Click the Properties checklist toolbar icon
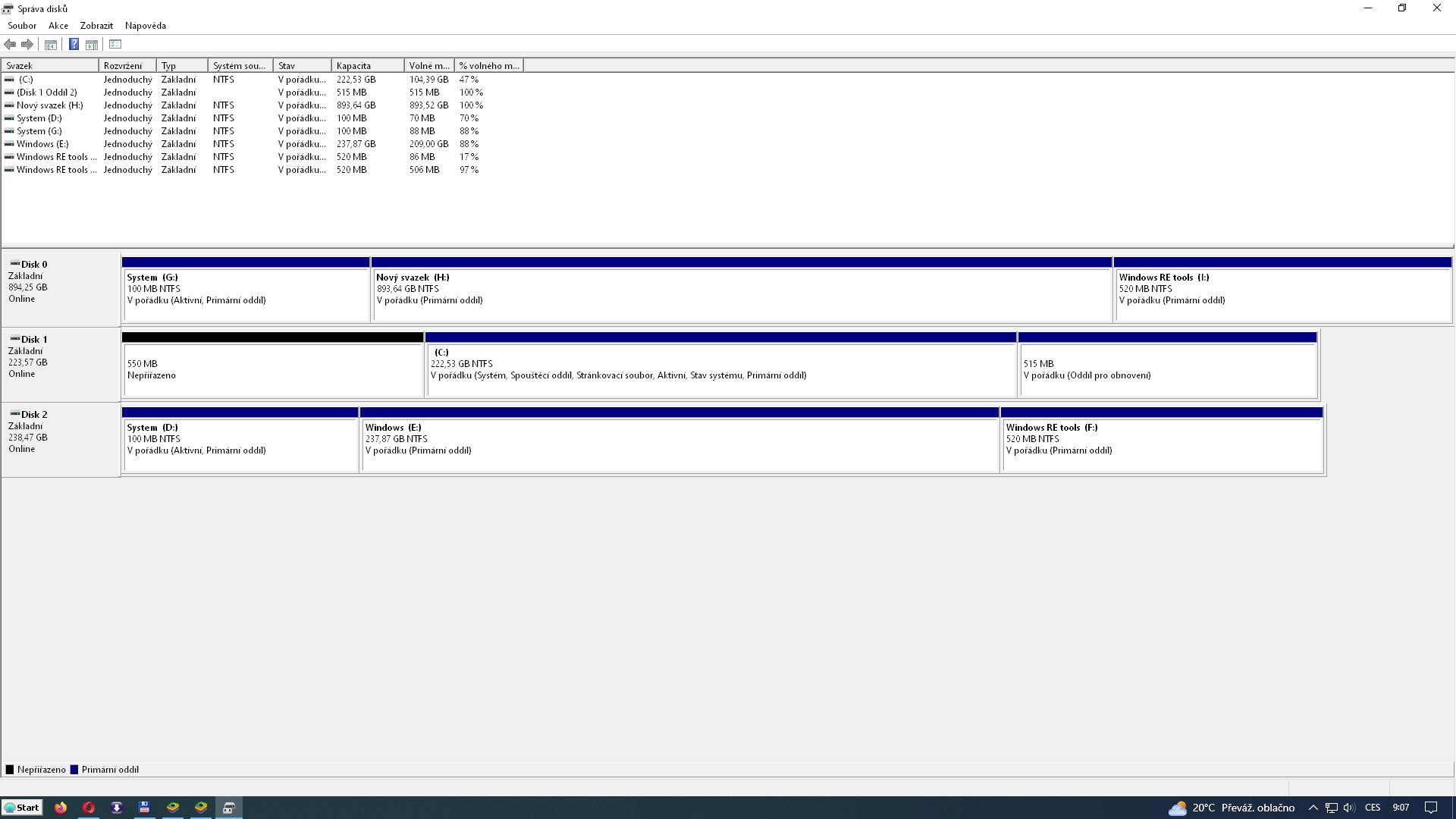1456x819 pixels. 115,45
